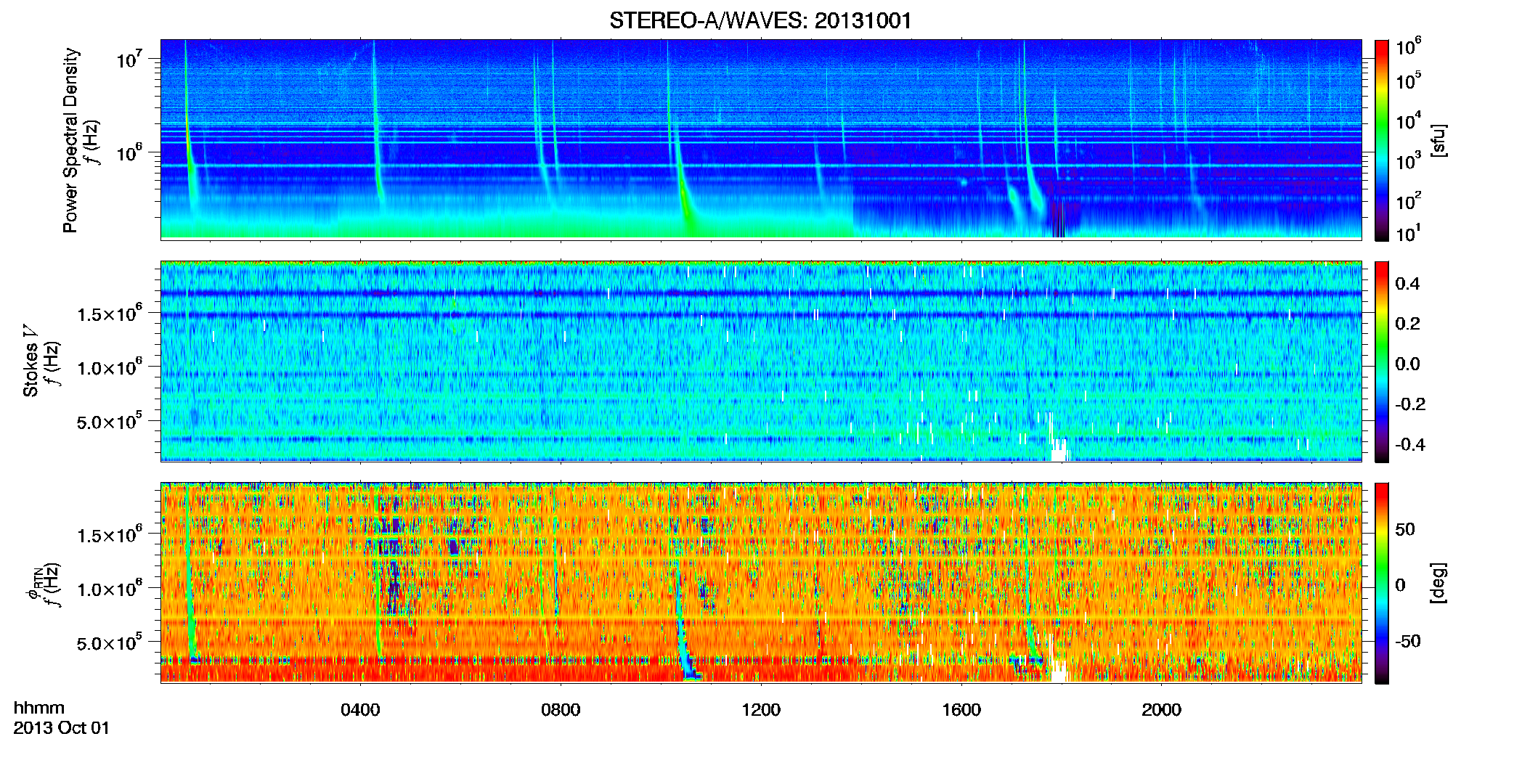Click the 10^6 label on the sfu colorbar

1409,46
